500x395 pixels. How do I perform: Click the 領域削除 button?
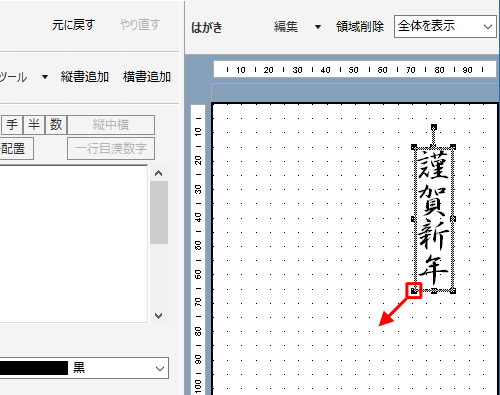360,27
